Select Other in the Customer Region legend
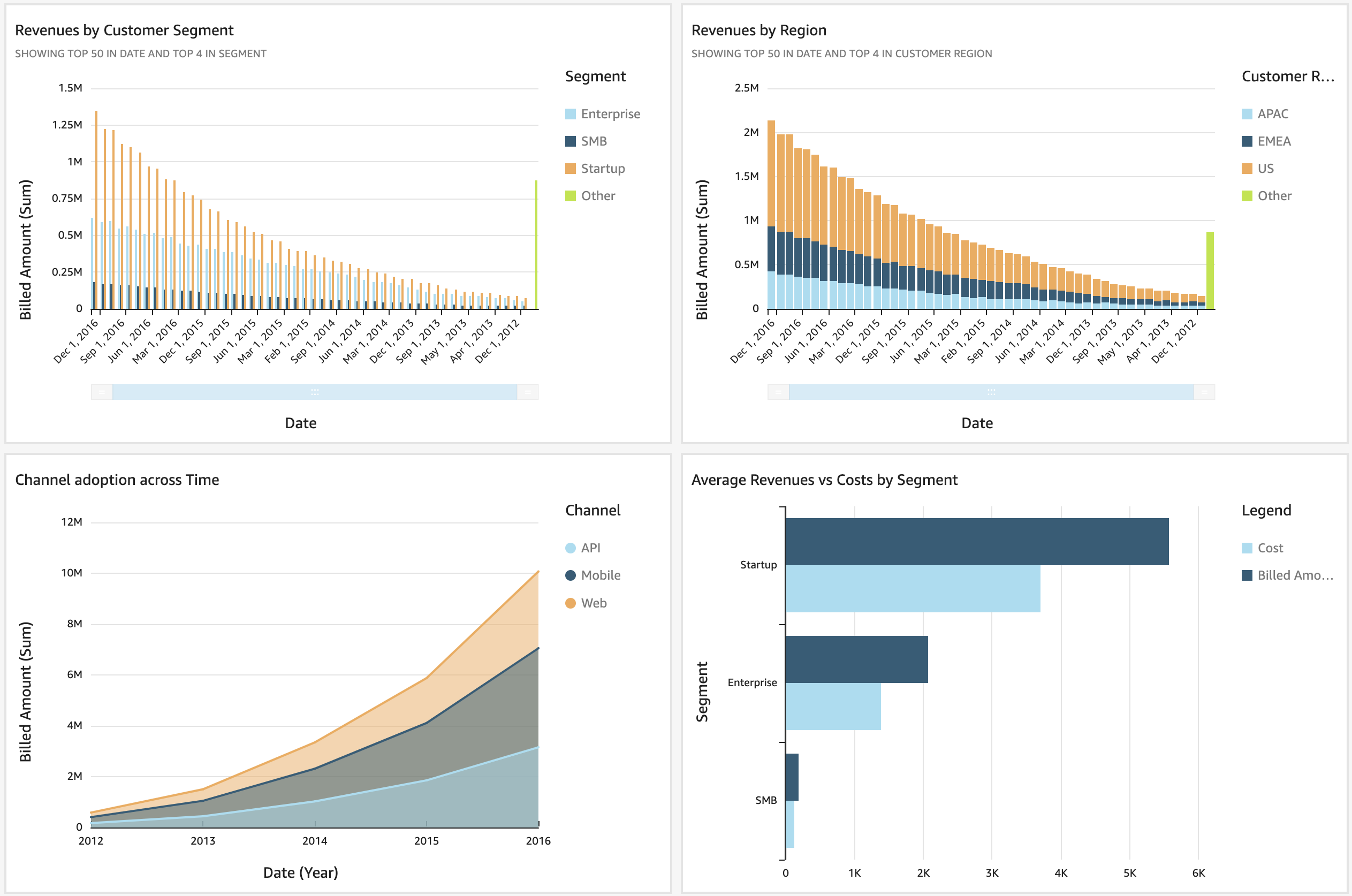Image resolution: width=1352 pixels, height=896 pixels. (x=1266, y=196)
